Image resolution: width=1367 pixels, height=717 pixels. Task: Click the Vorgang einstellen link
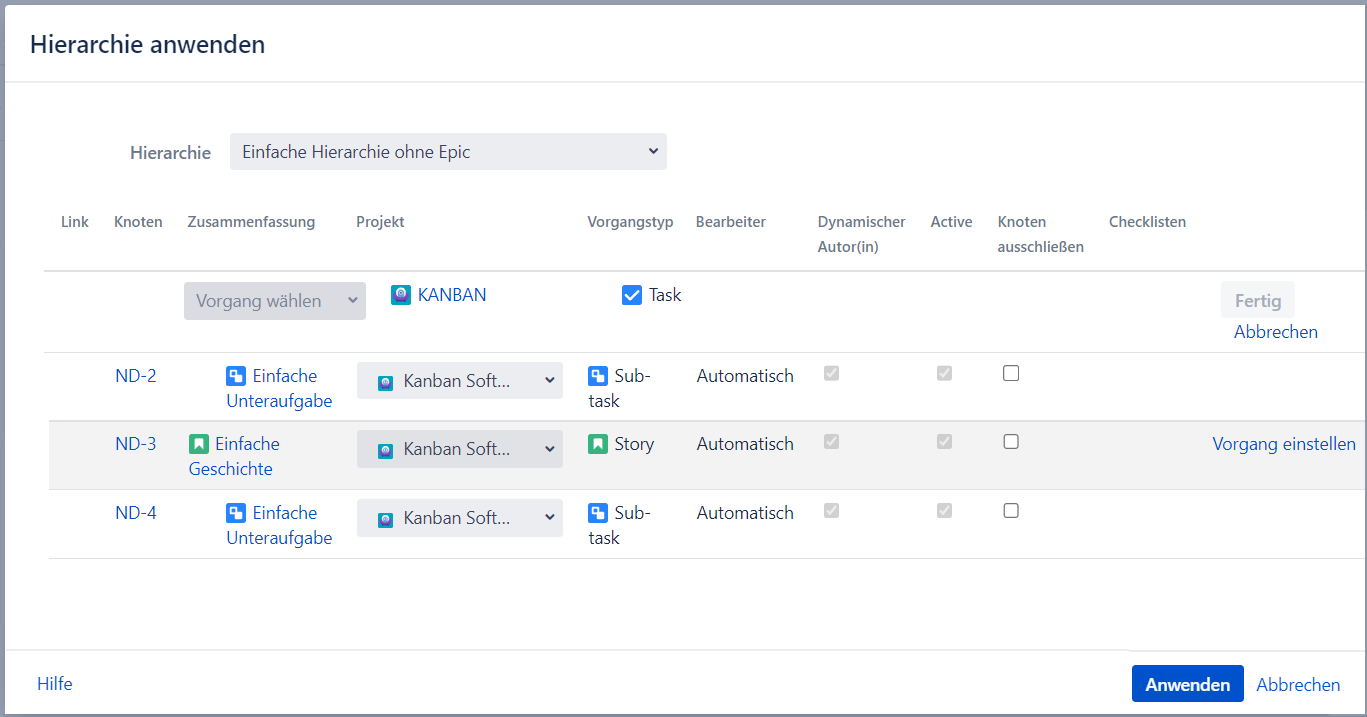[x=1284, y=444]
